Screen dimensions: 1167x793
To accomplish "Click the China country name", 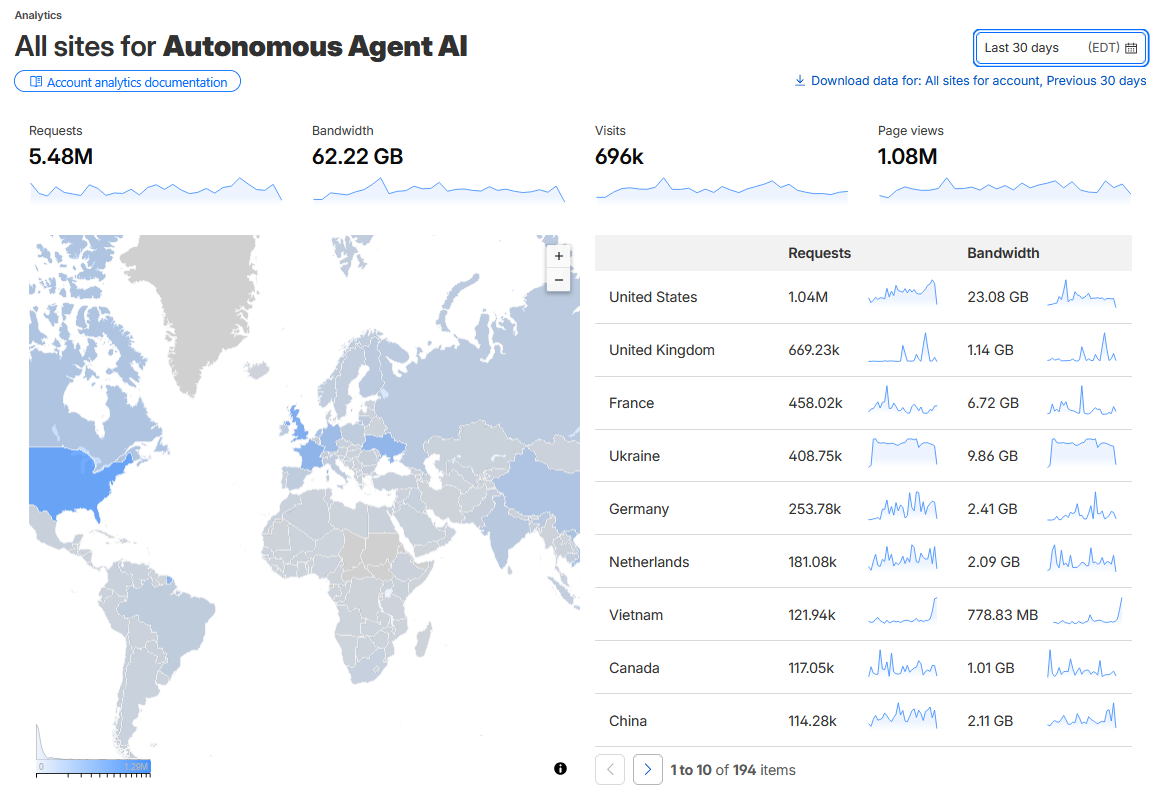I will pyautogui.click(x=627, y=721).
